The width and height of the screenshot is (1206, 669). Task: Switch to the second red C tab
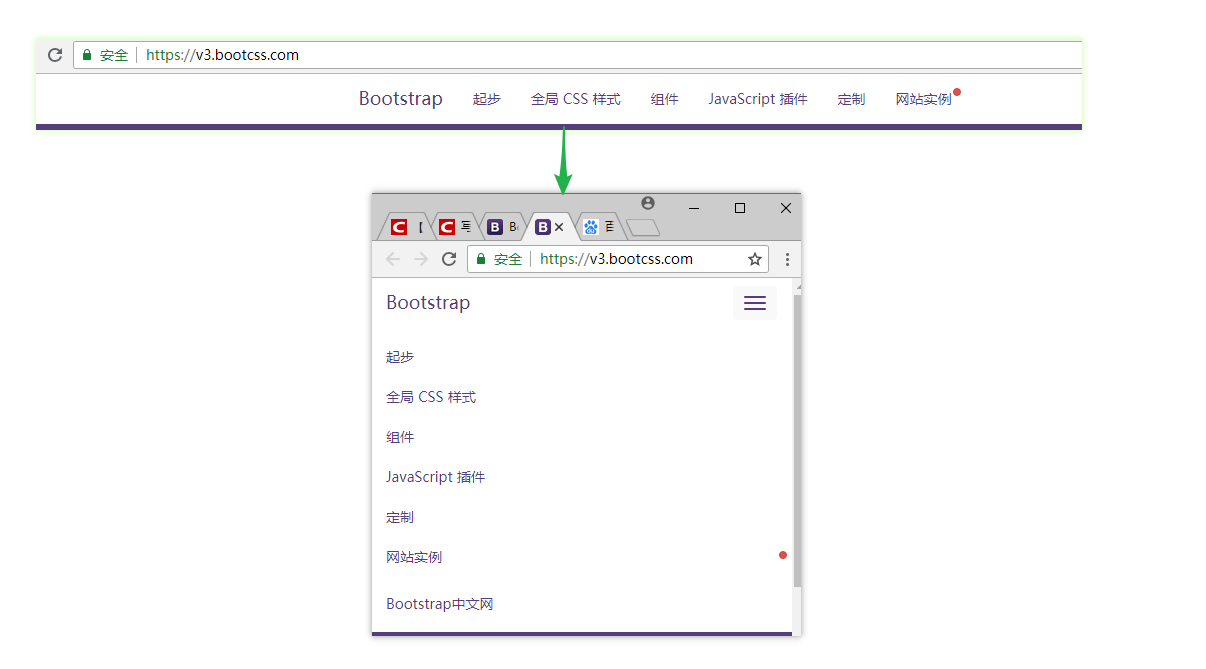[455, 227]
